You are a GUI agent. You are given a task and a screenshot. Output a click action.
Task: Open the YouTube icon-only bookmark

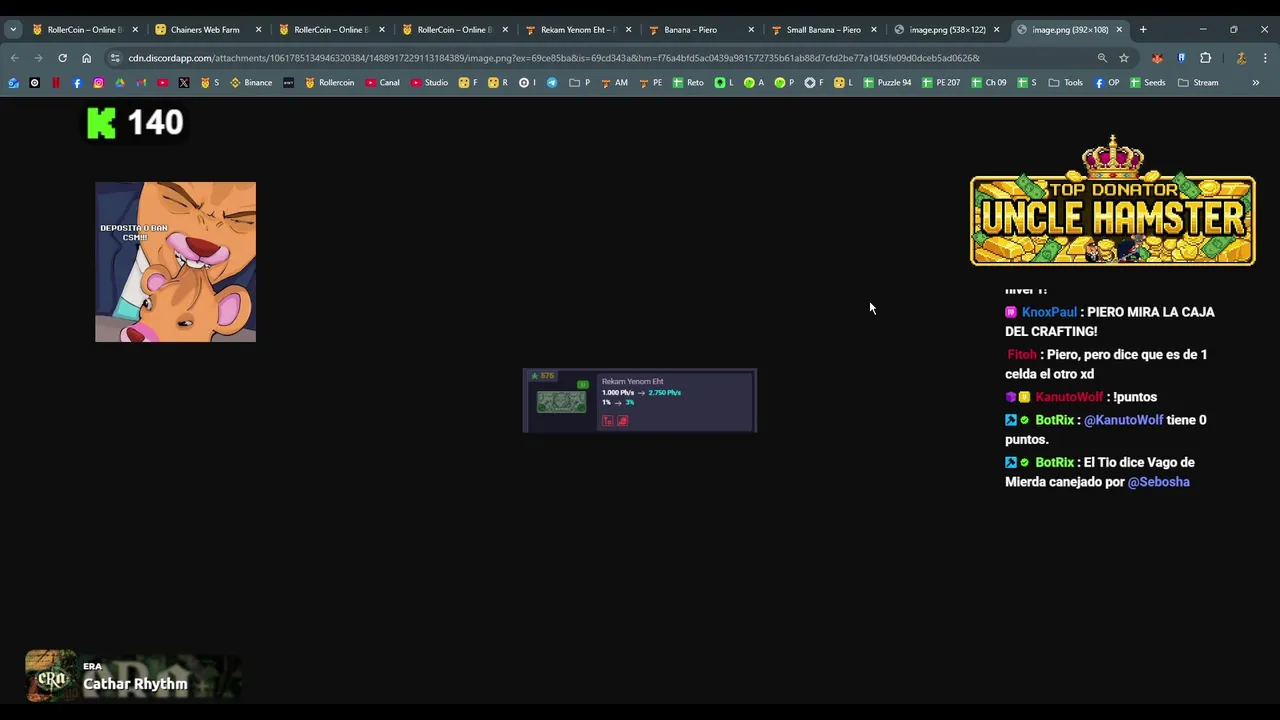(x=162, y=83)
